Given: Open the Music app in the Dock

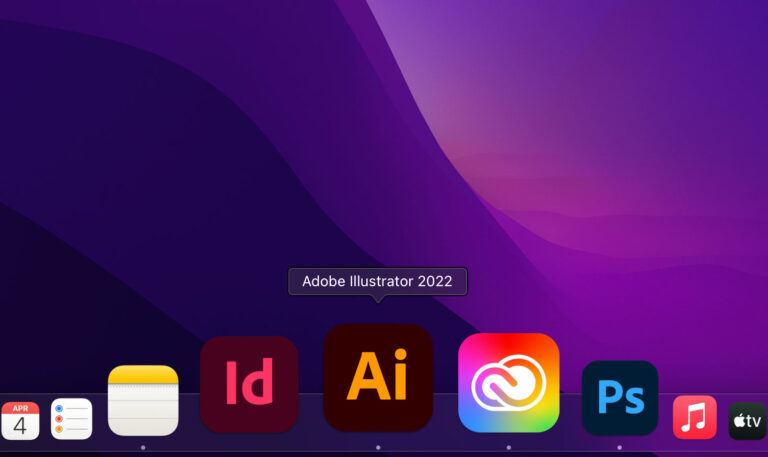Looking at the screenshot, I should coord(695,417).
